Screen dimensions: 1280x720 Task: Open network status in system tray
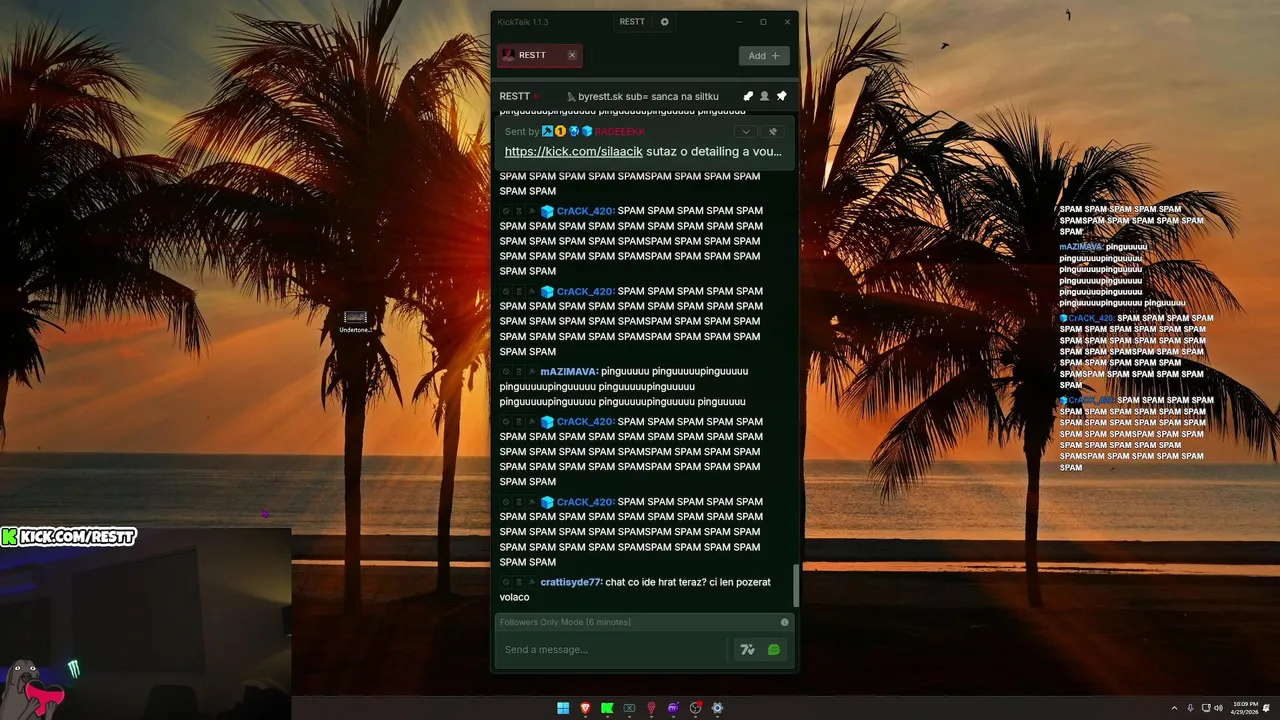(1206, 708)
